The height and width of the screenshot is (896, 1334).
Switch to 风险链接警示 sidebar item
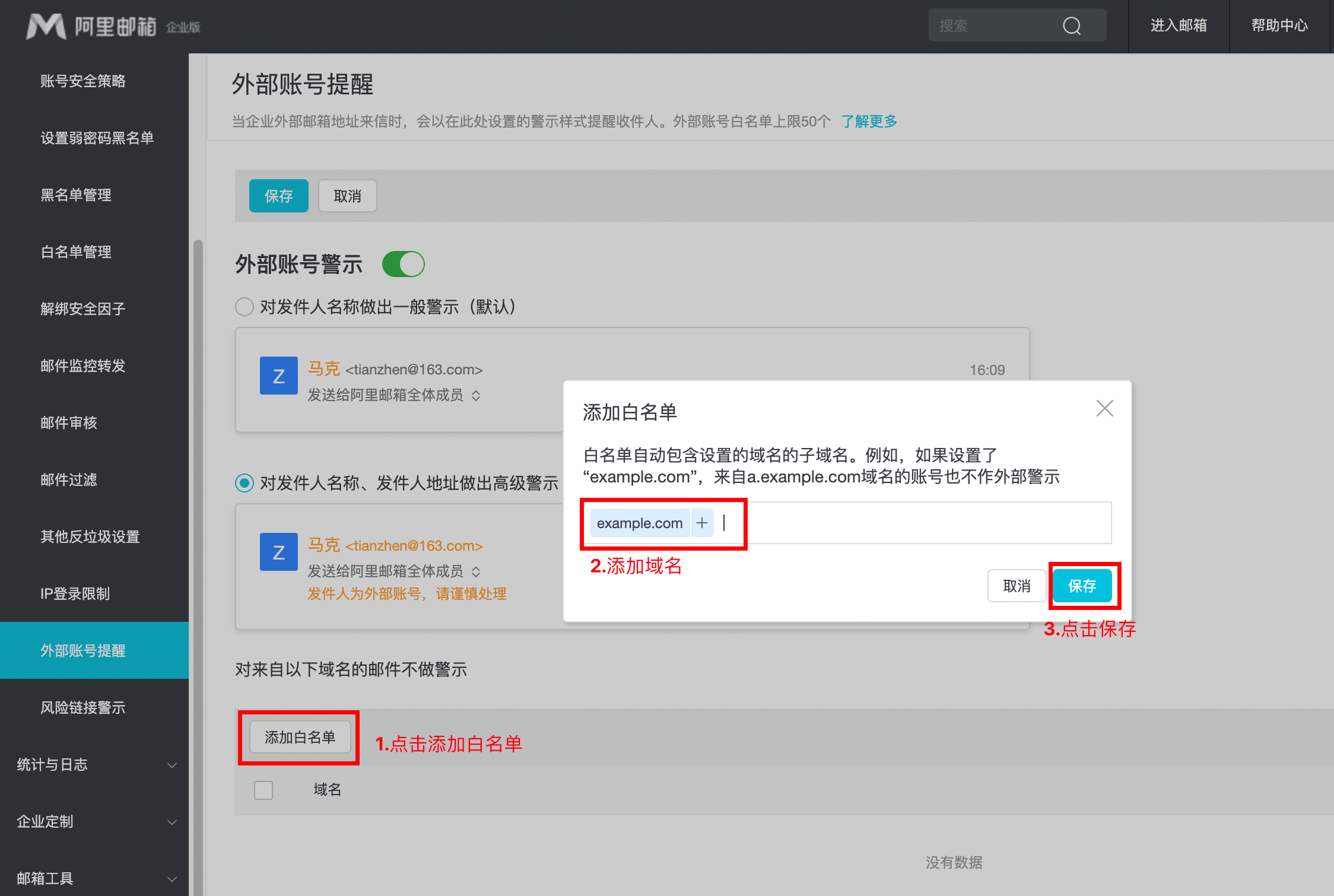tap(83, 707)
